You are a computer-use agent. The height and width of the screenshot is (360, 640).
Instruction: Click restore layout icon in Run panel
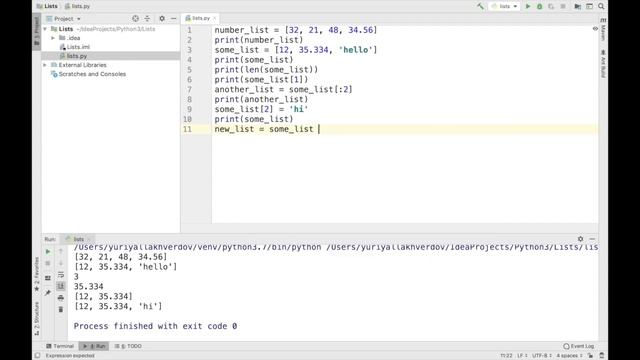48,278
